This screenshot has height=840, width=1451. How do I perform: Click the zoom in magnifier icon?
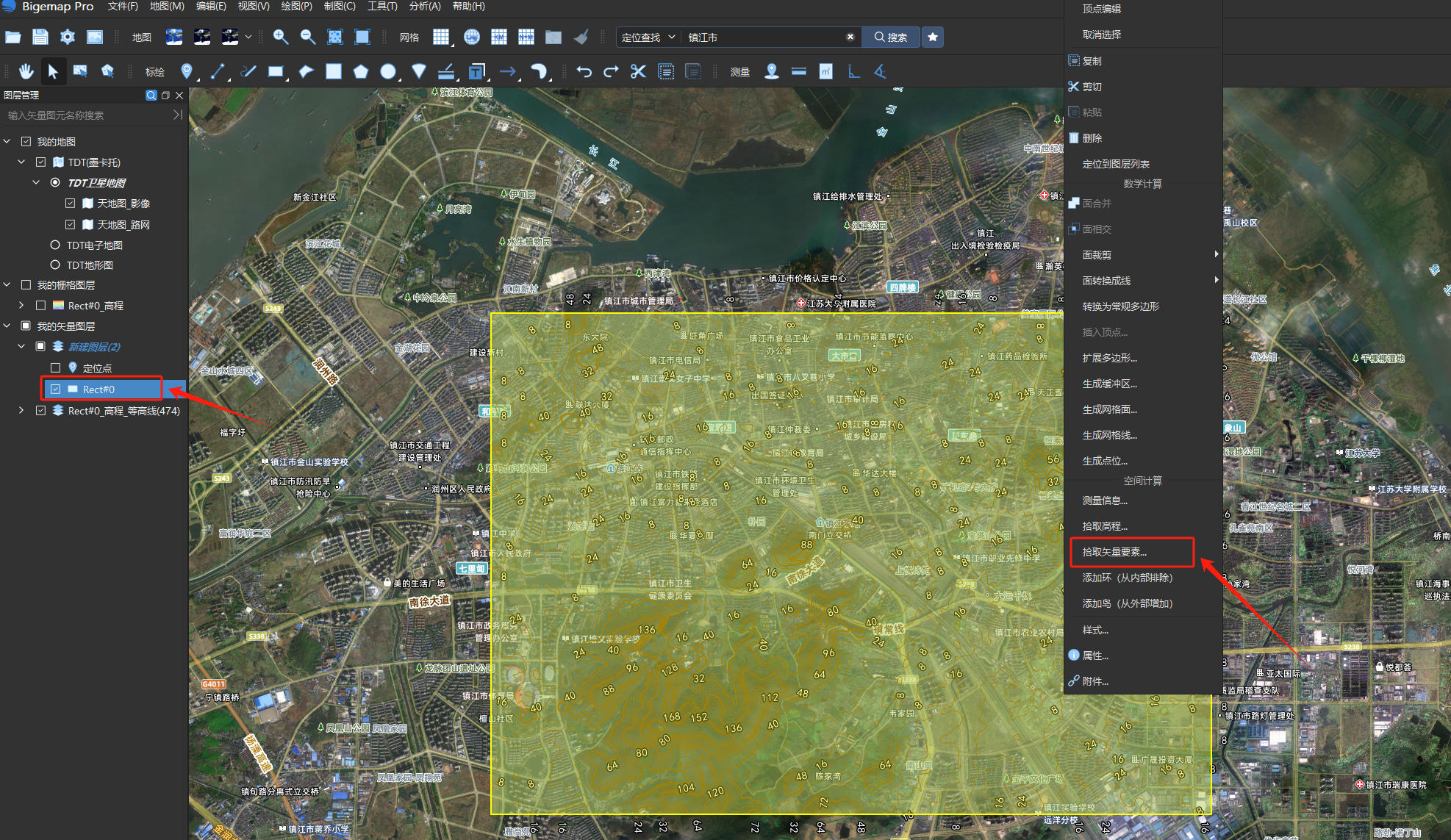(280, 37)
